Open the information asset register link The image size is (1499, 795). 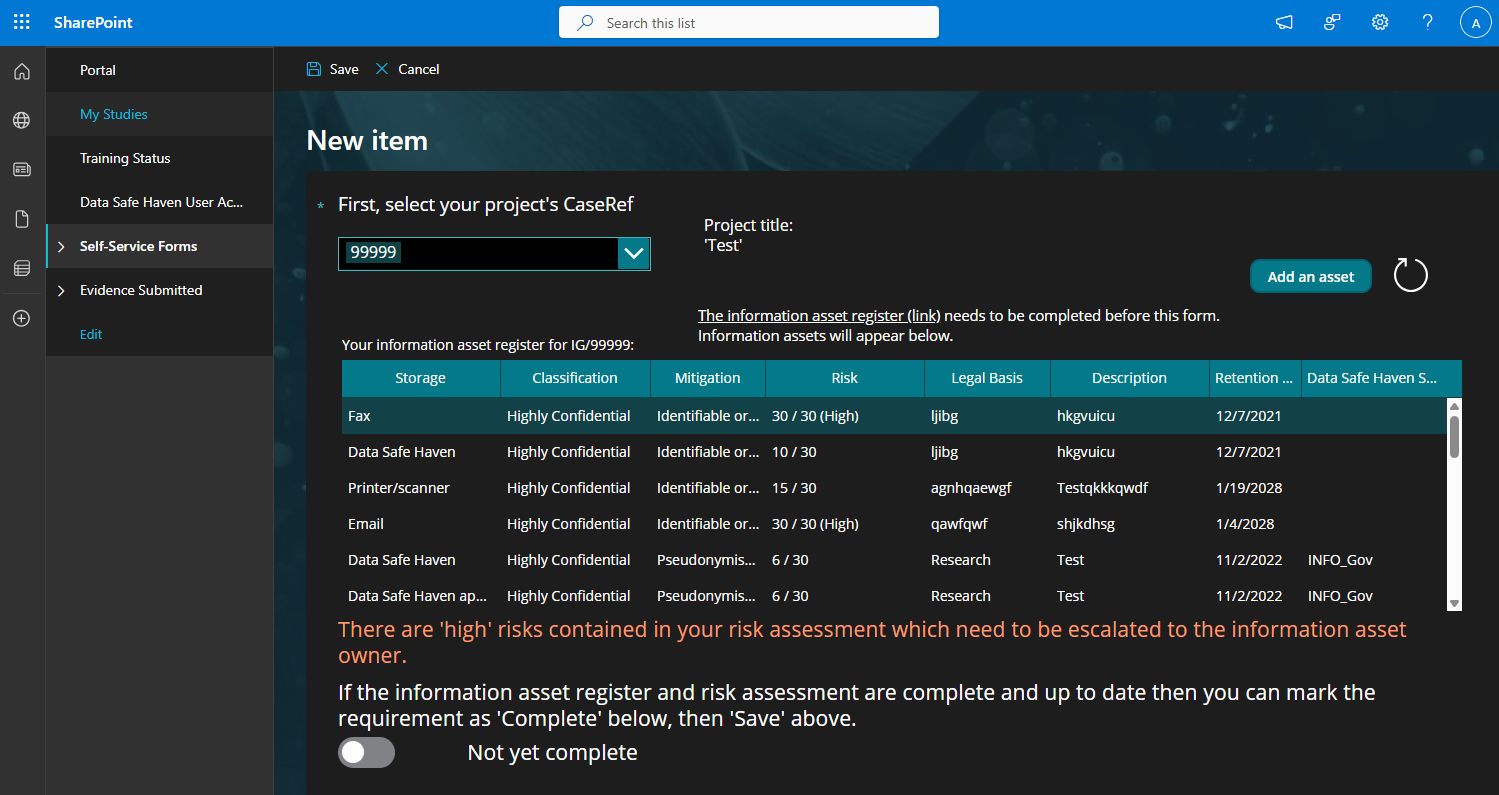(x=819, y=315)
